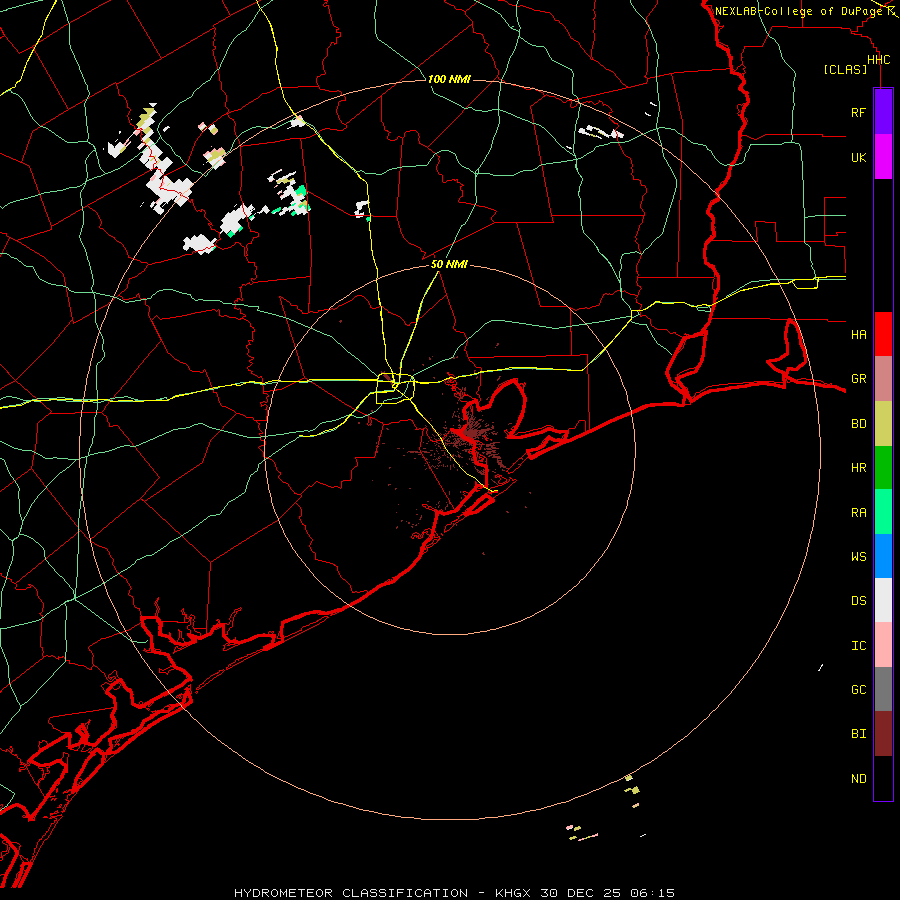Click the HR green legend swatch
900x900 pixels.
[883, 468]
